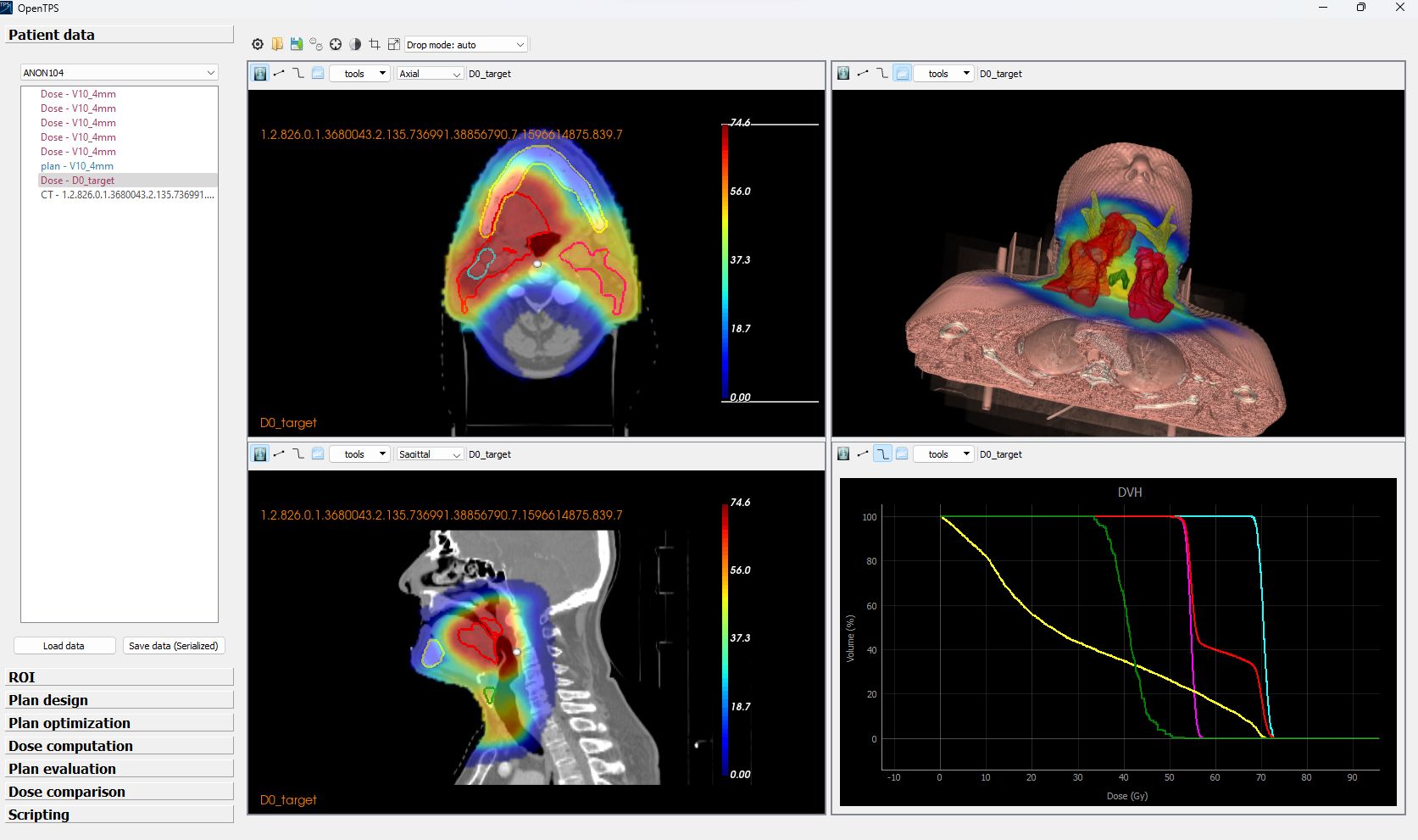Open the Drop mode dropdown
This screenshot has height=840, width=1418.
point(465,44)
